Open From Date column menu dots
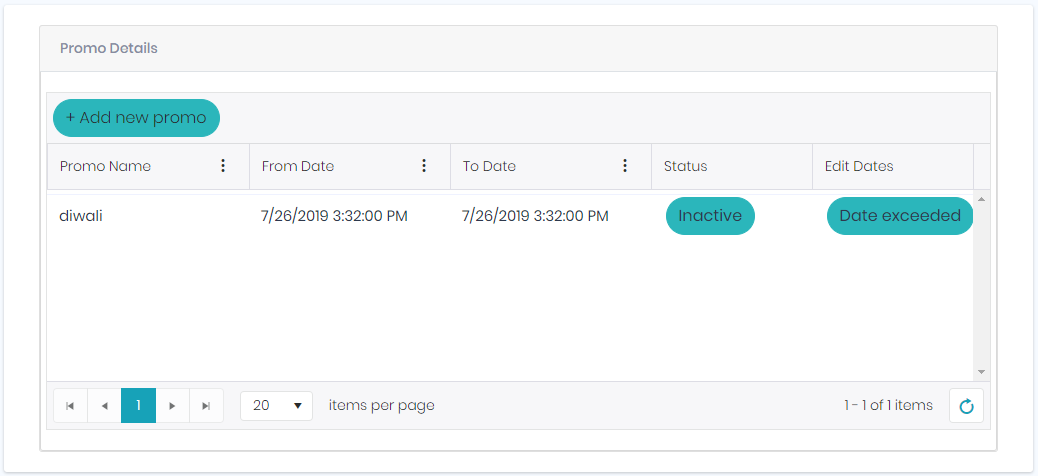 [x=424, y=166]
